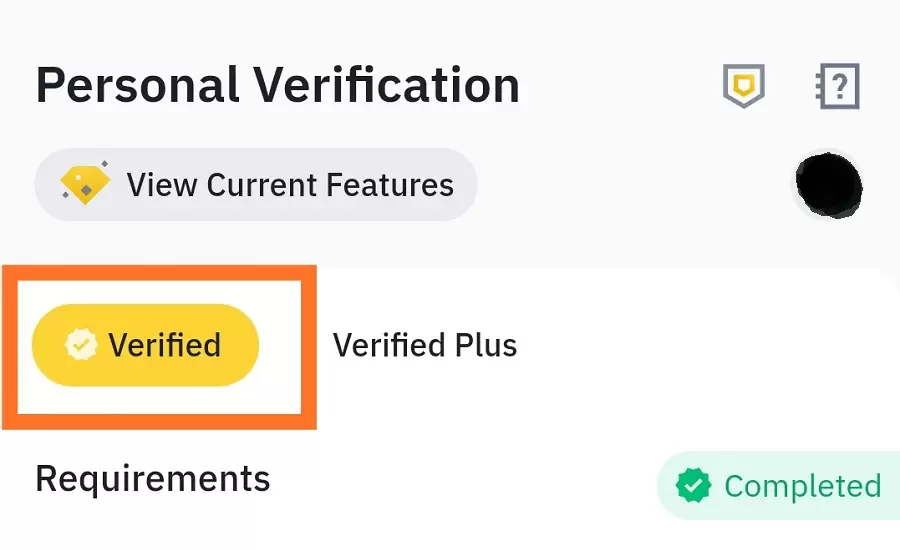
Task: Click the word Completed in green
Action: (802, 486)
